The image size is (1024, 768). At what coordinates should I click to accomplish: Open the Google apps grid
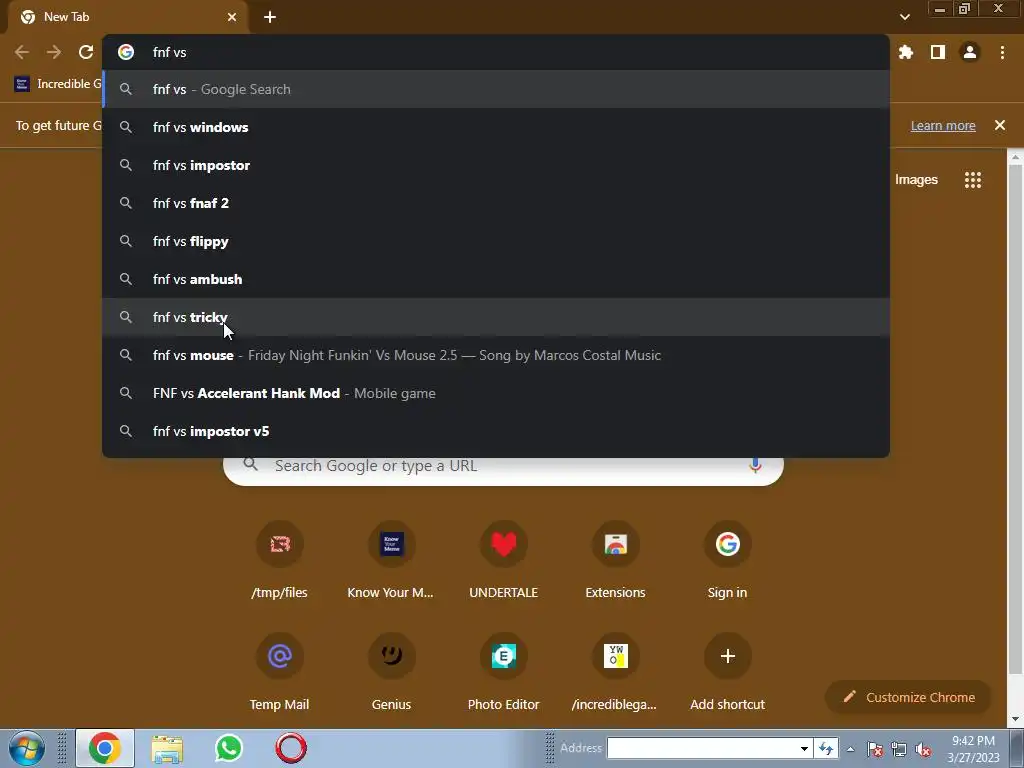973,180
